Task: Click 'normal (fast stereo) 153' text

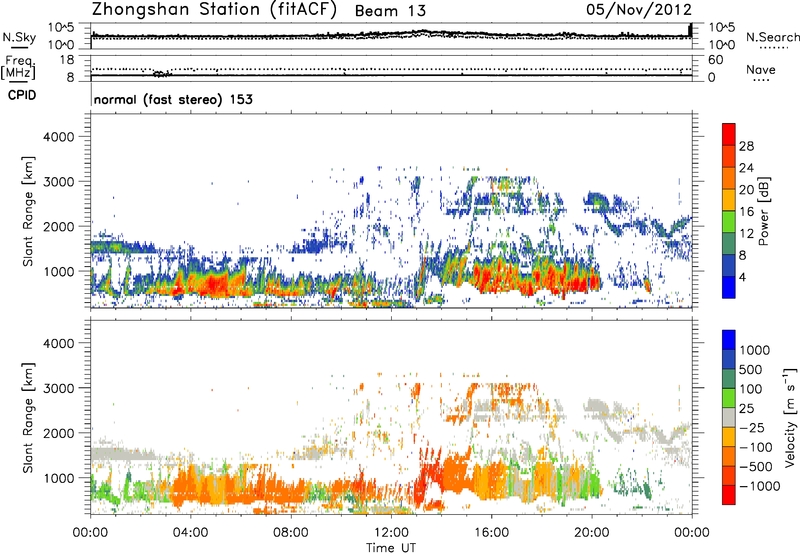Action: 173,99
